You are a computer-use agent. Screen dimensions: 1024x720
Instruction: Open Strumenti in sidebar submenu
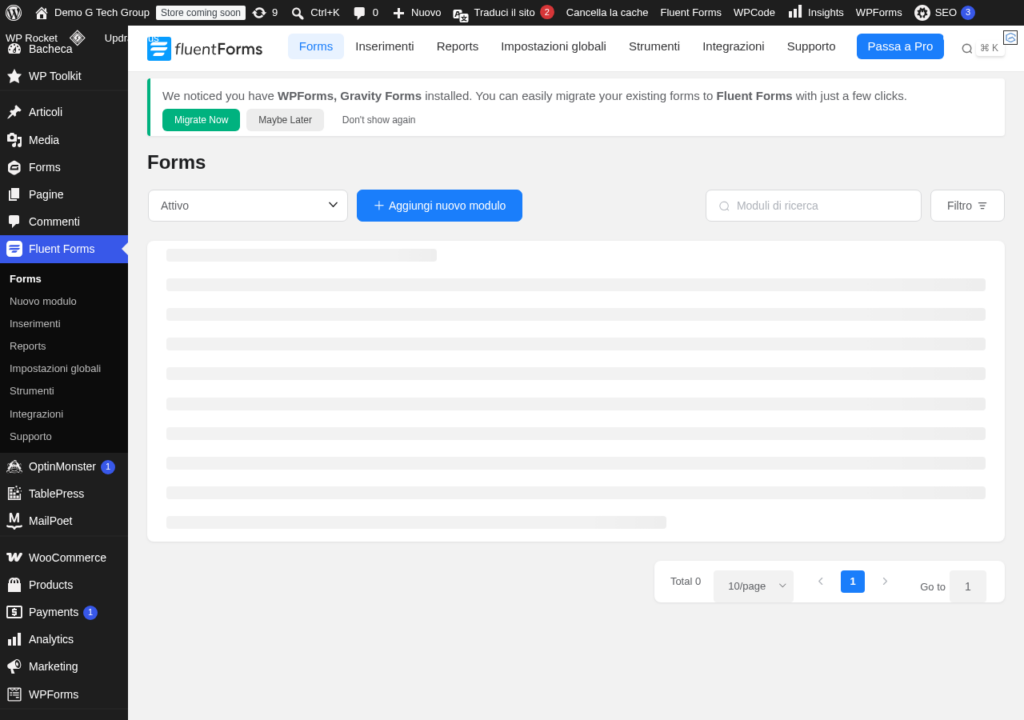click(31, 391)
